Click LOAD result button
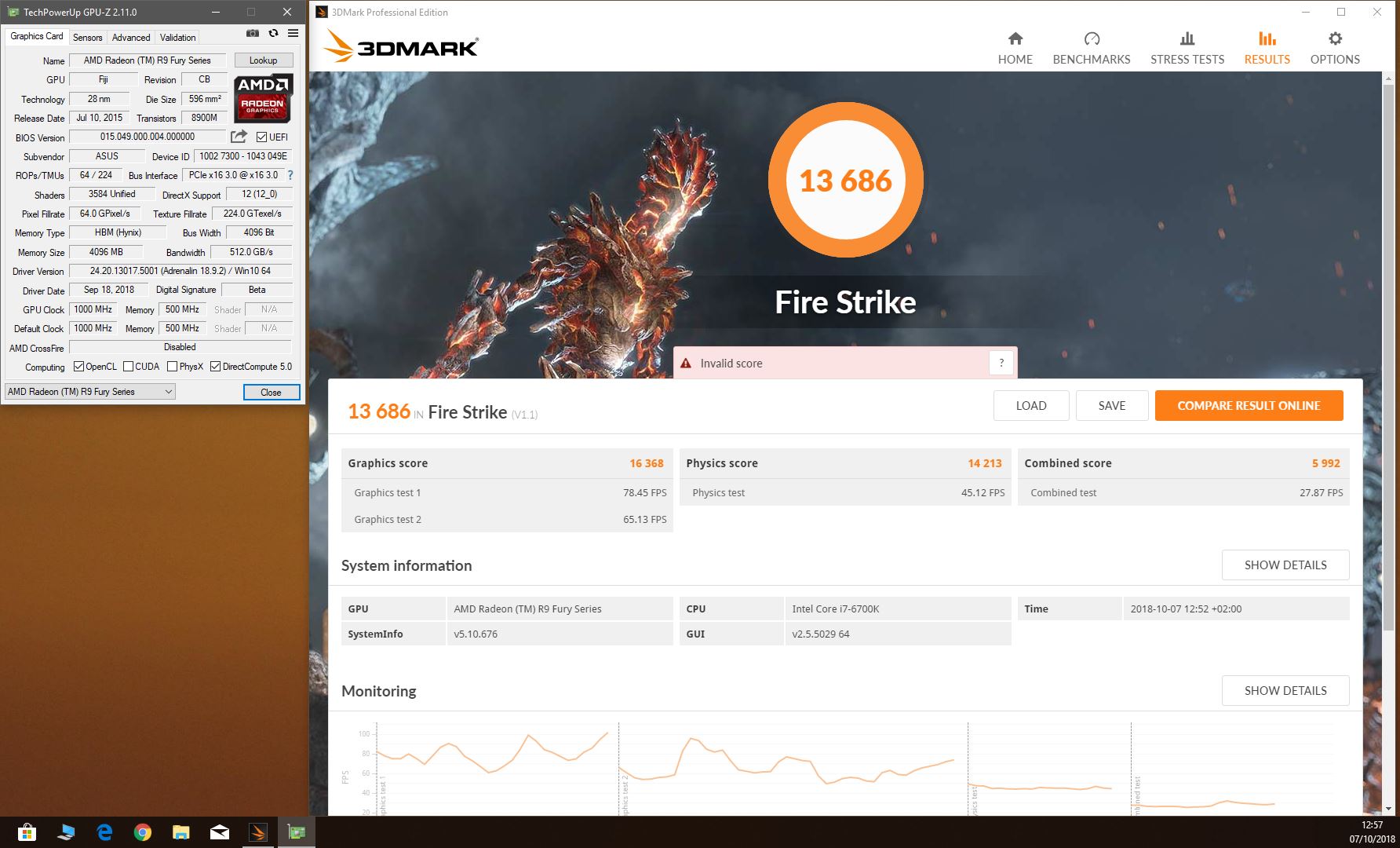1400x848 pixels. [x=1031, y=406]
